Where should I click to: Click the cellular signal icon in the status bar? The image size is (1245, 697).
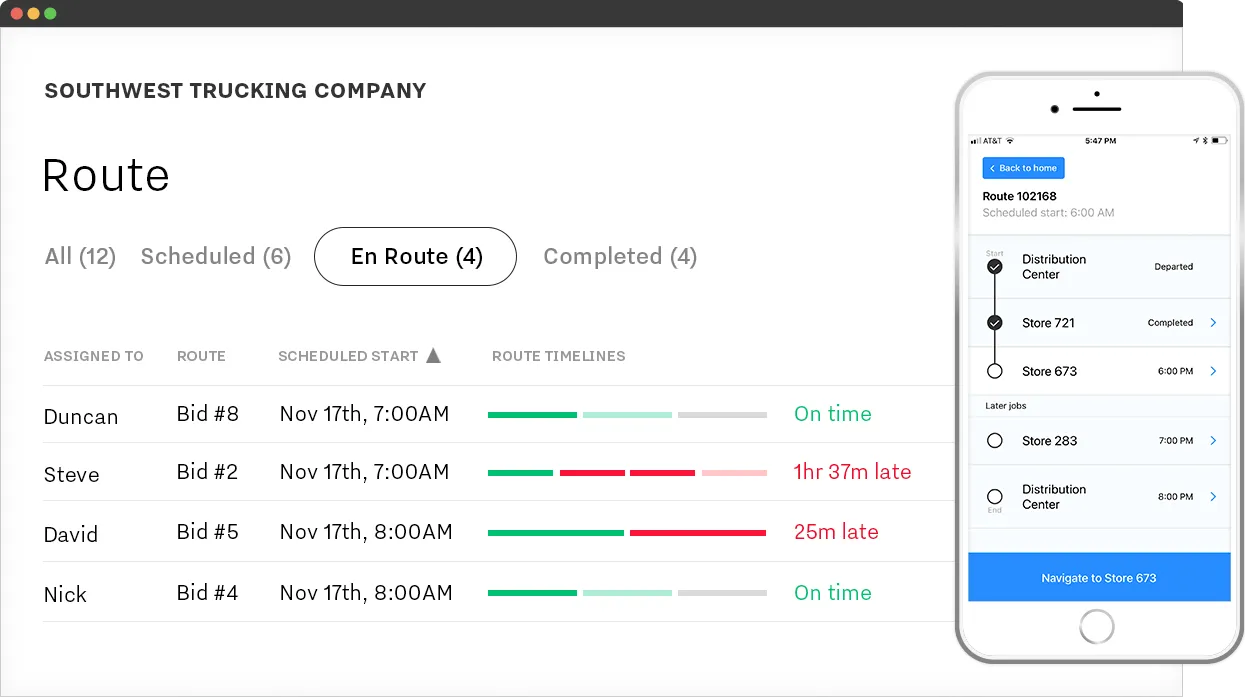coord(975,140)
